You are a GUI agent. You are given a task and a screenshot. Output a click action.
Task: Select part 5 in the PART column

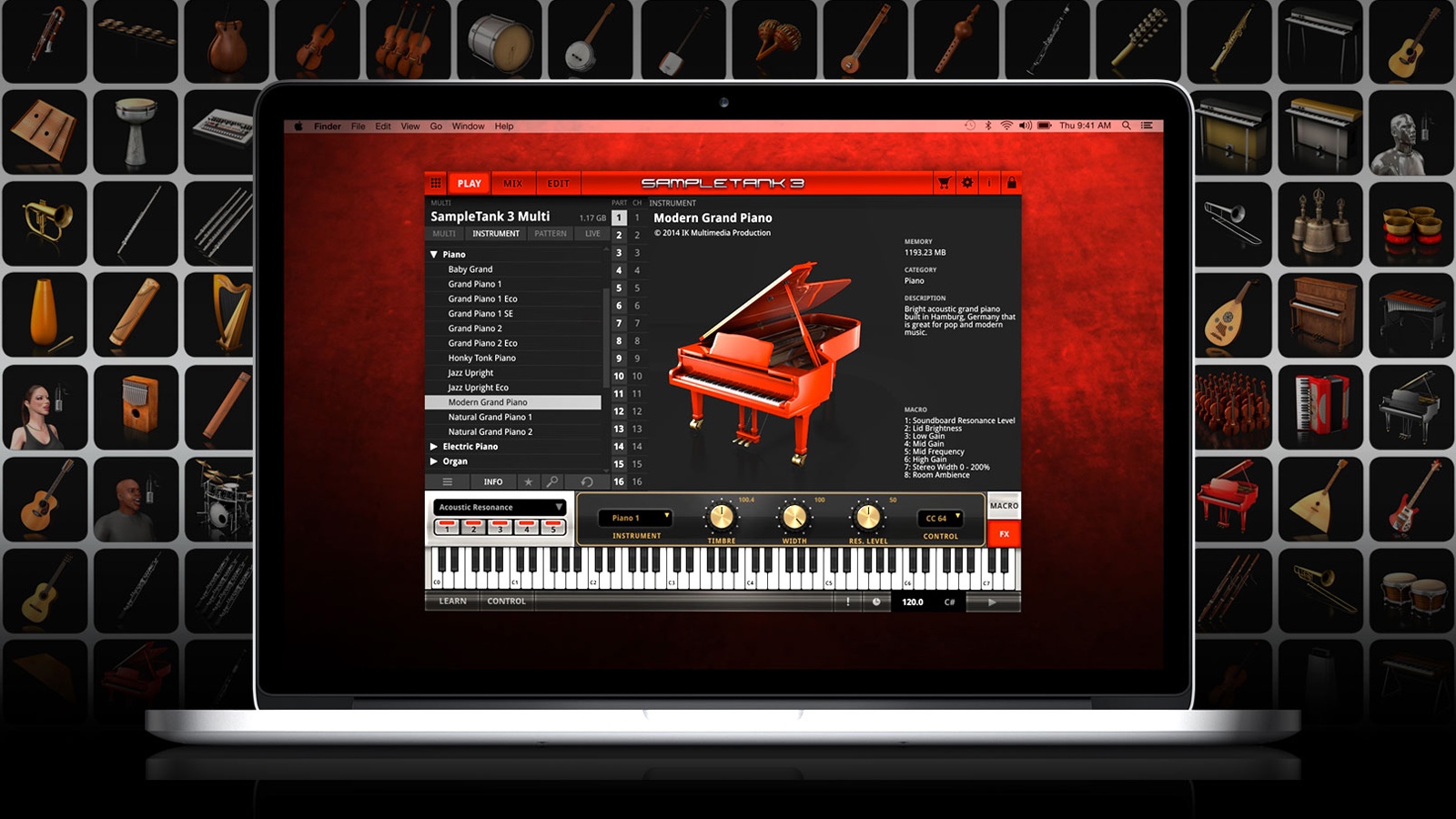(619, 288)
